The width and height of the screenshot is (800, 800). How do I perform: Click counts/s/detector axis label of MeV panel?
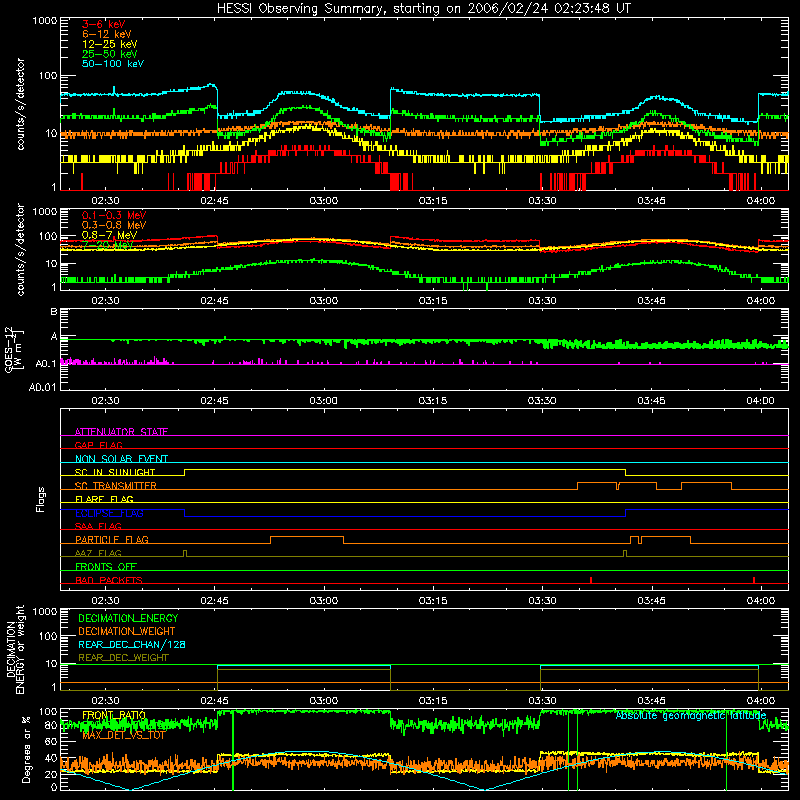(20, 249)
